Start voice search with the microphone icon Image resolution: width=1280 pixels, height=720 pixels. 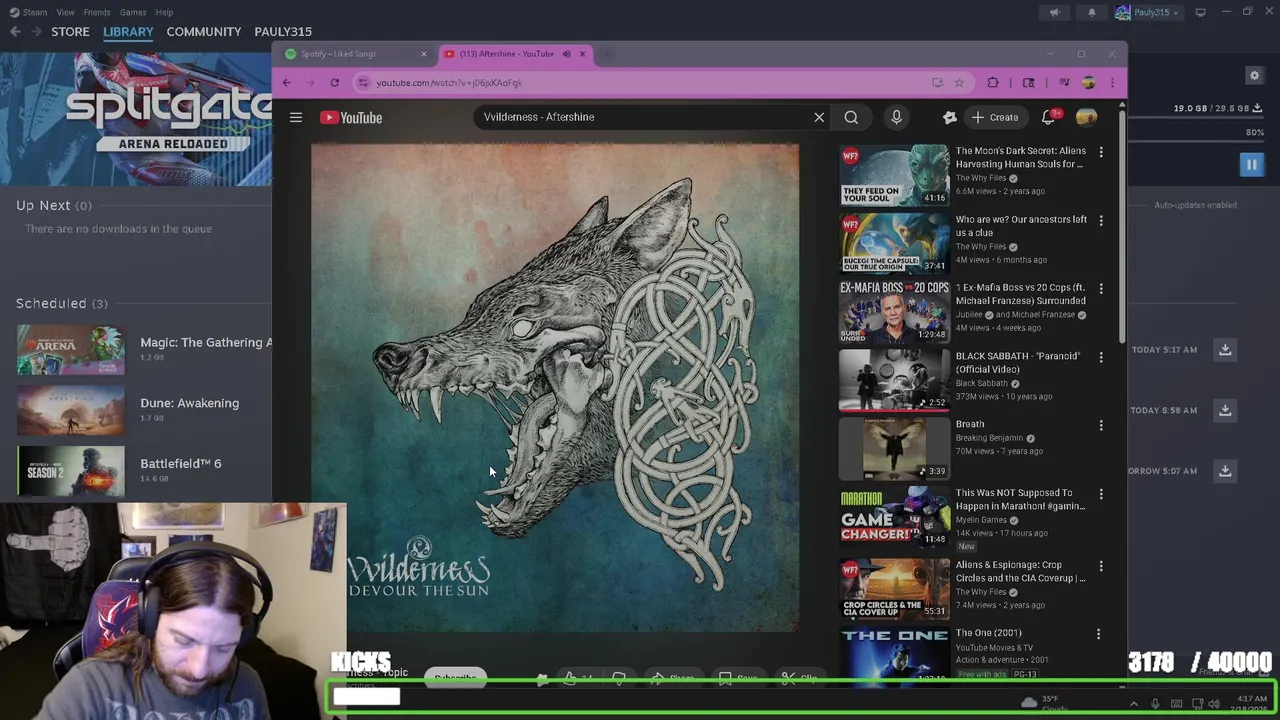[x=896, y=118]
